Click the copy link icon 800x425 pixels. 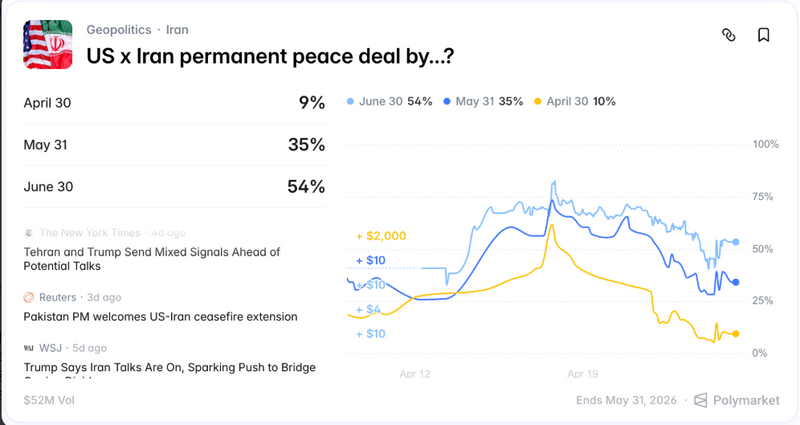pos(729,35)
